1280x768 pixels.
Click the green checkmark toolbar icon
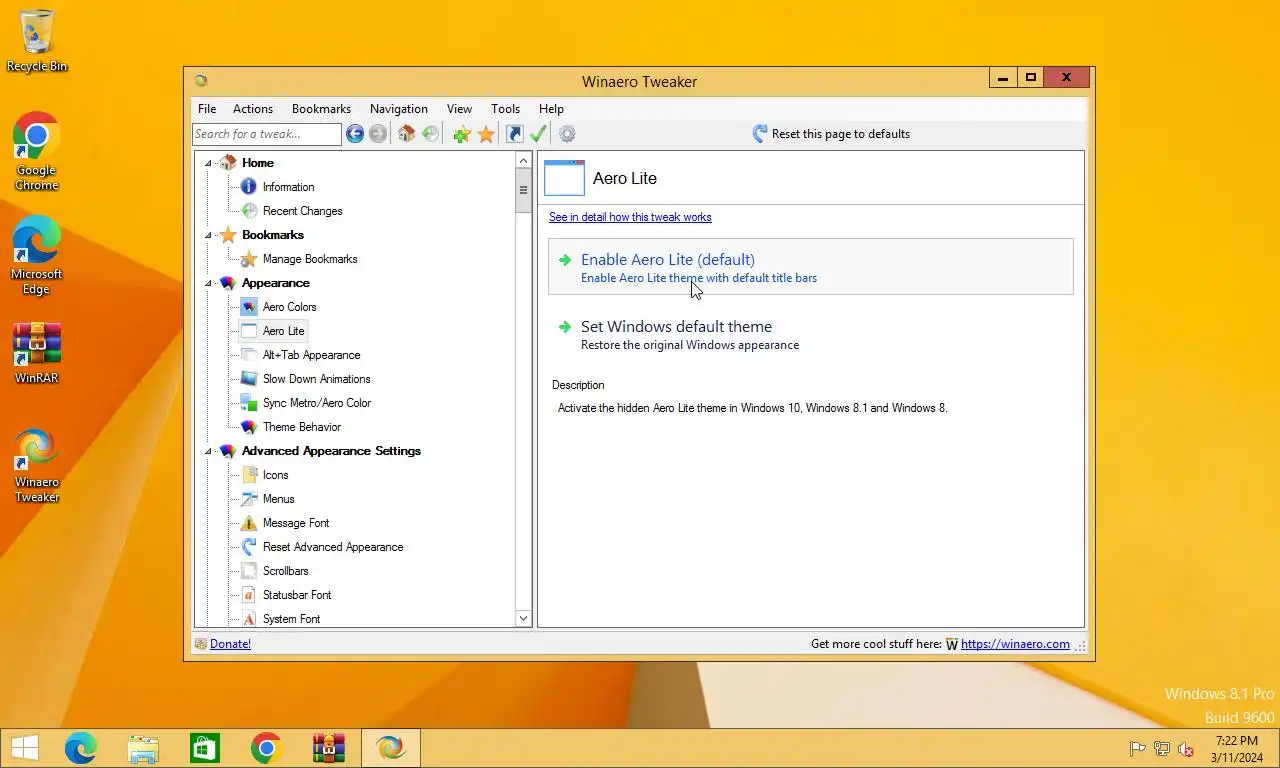click(x=538, y=134)
